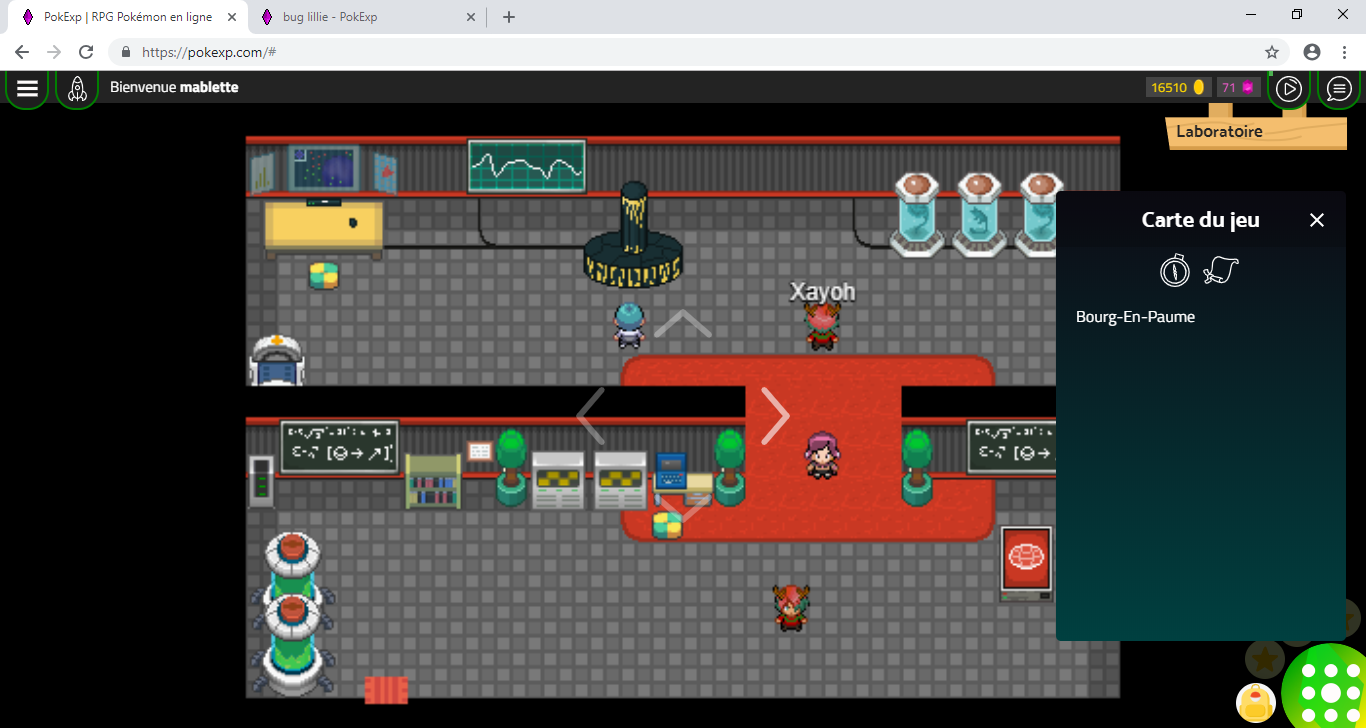
Task: Click the pink gem balance 71
Action: pyautogui.click(x=1239, y=88)
